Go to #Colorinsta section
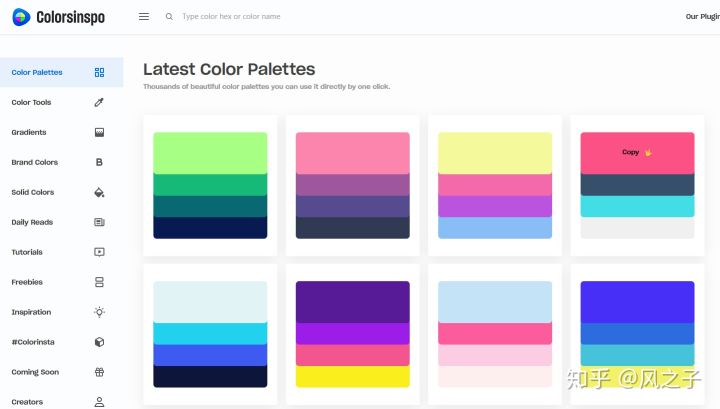Screen dimensions: 720x409 (x=33, y=342)
